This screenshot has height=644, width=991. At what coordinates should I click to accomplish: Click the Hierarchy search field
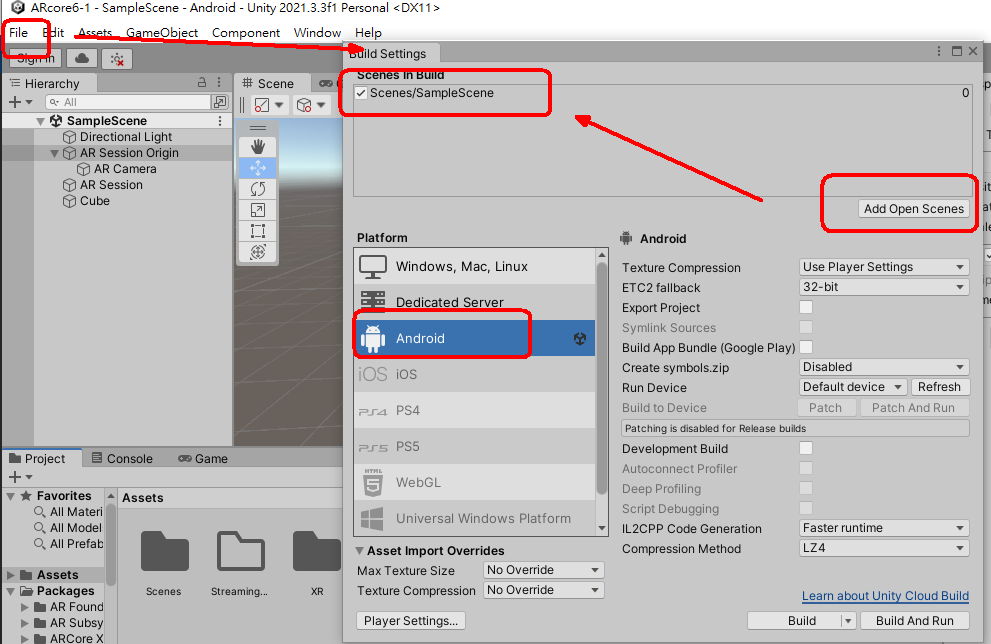tap(128, 102)
